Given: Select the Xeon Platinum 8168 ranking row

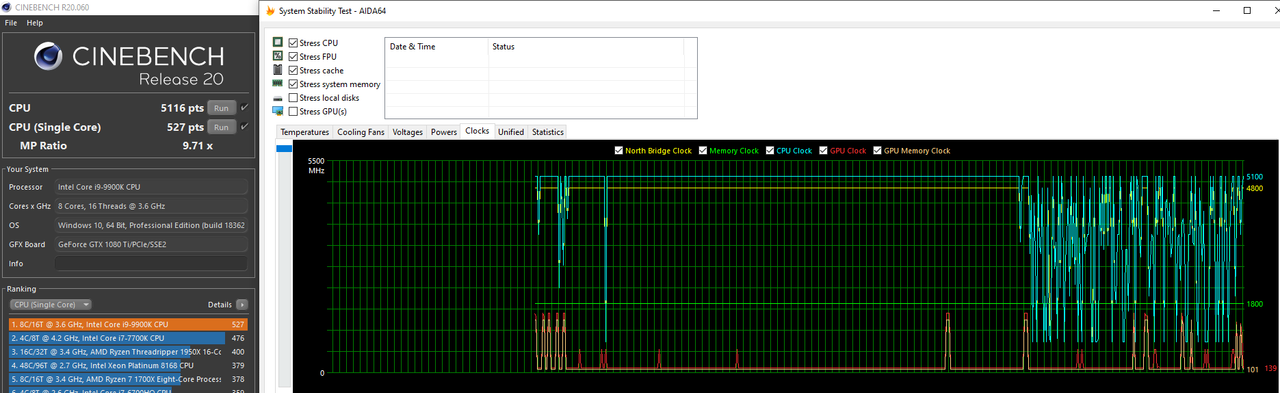Looking at the screenshot, I should coord(128,365).
